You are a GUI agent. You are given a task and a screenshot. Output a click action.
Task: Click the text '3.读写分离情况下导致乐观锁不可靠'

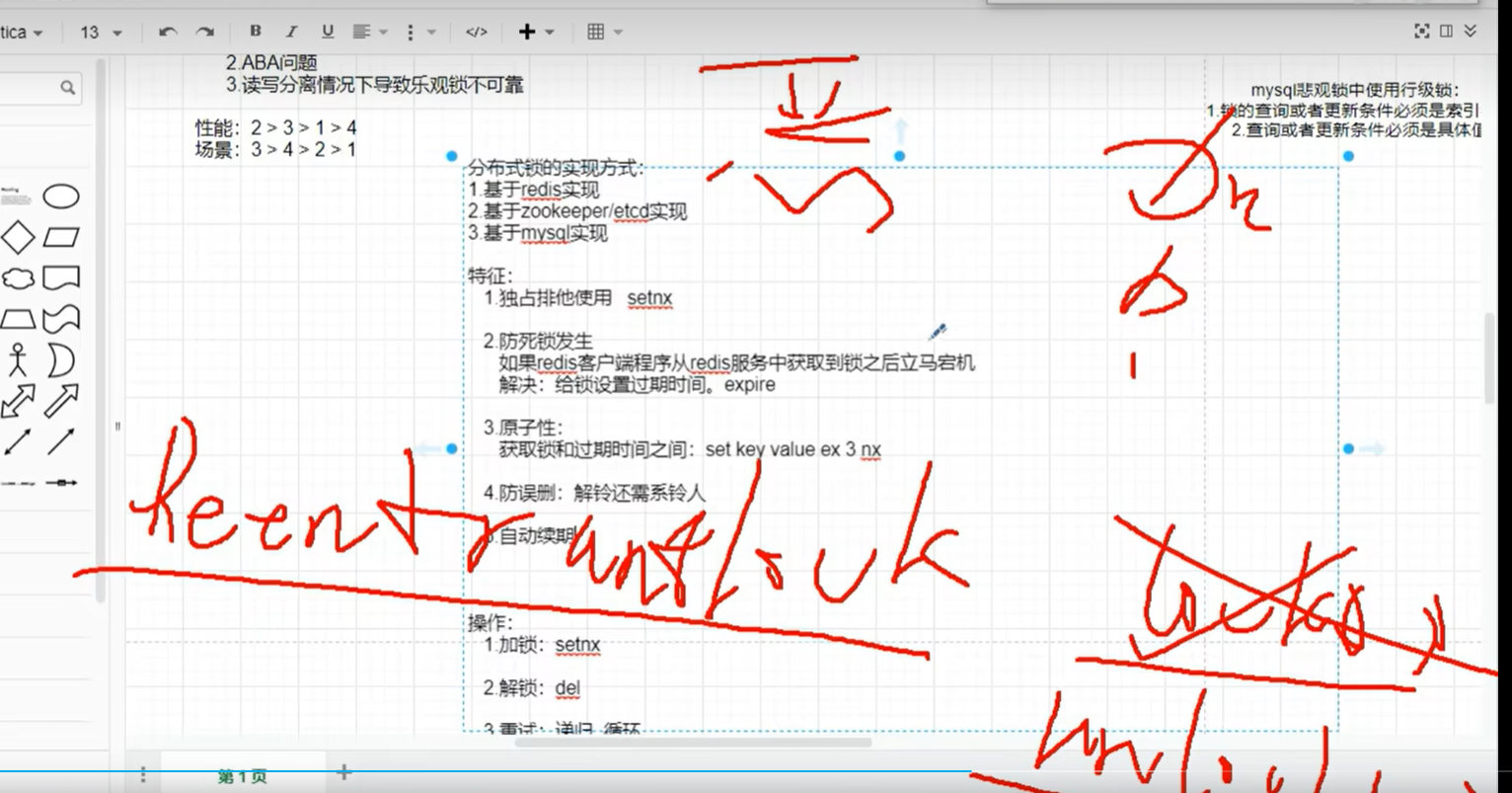374,85
